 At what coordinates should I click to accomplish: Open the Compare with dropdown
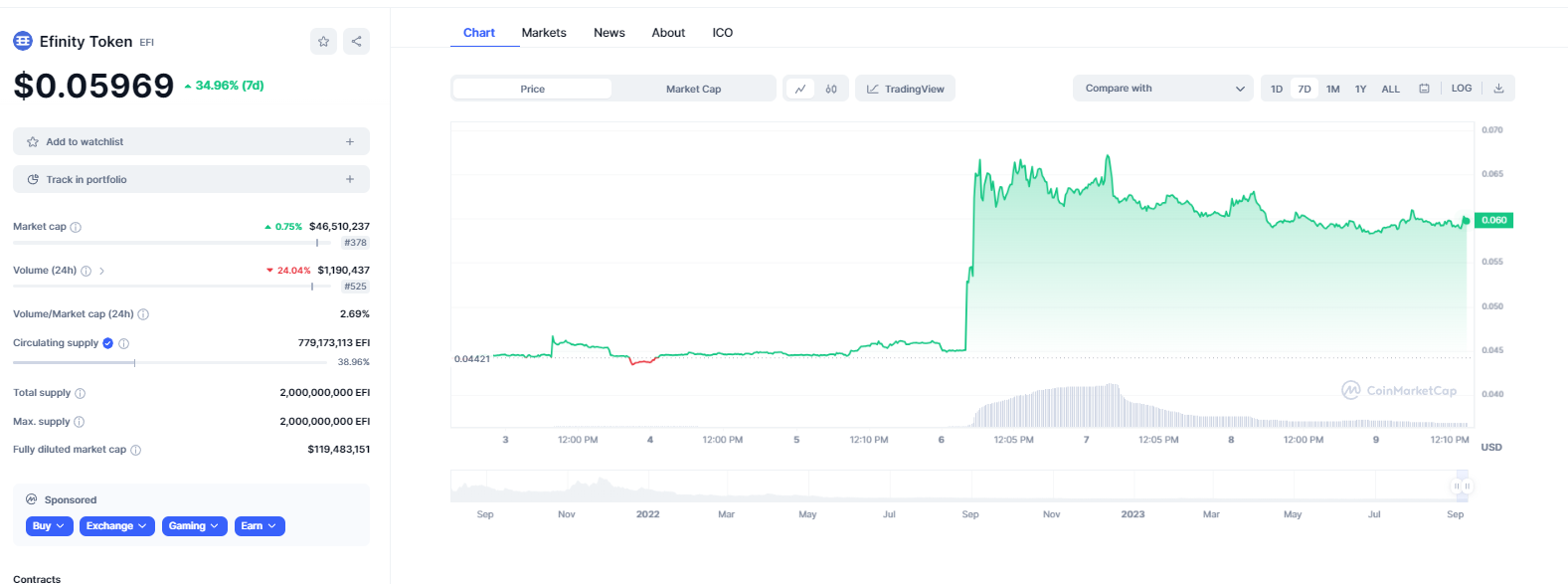pyautogui.click(x=1162, y=89)
